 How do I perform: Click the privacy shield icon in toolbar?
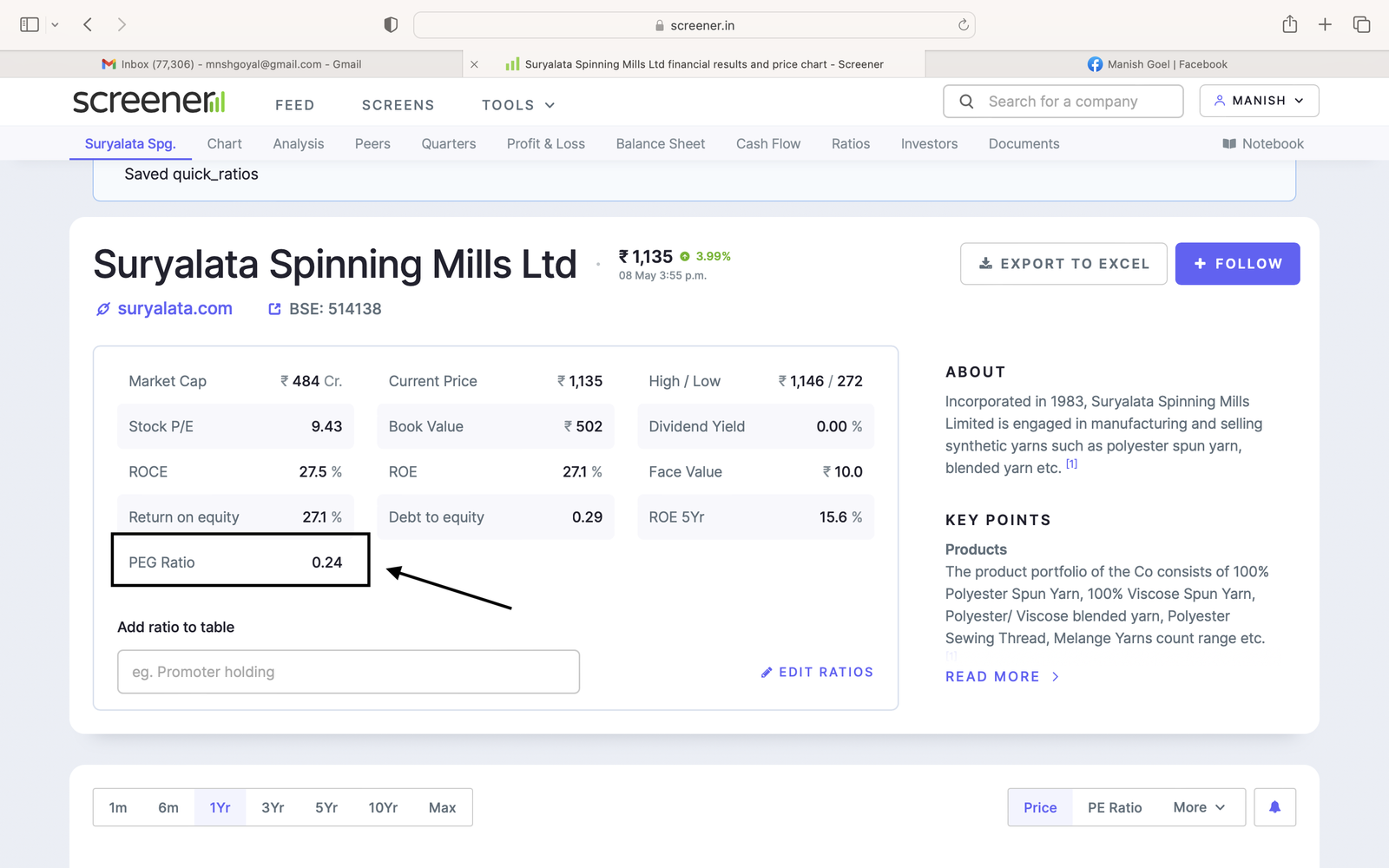click(391, 25)
